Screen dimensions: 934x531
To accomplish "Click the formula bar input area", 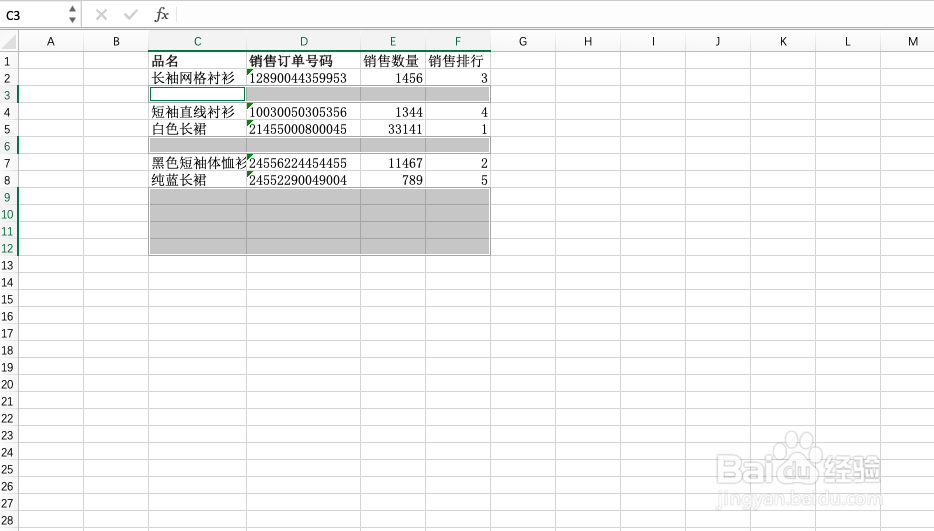I will (x=554, y=15).
